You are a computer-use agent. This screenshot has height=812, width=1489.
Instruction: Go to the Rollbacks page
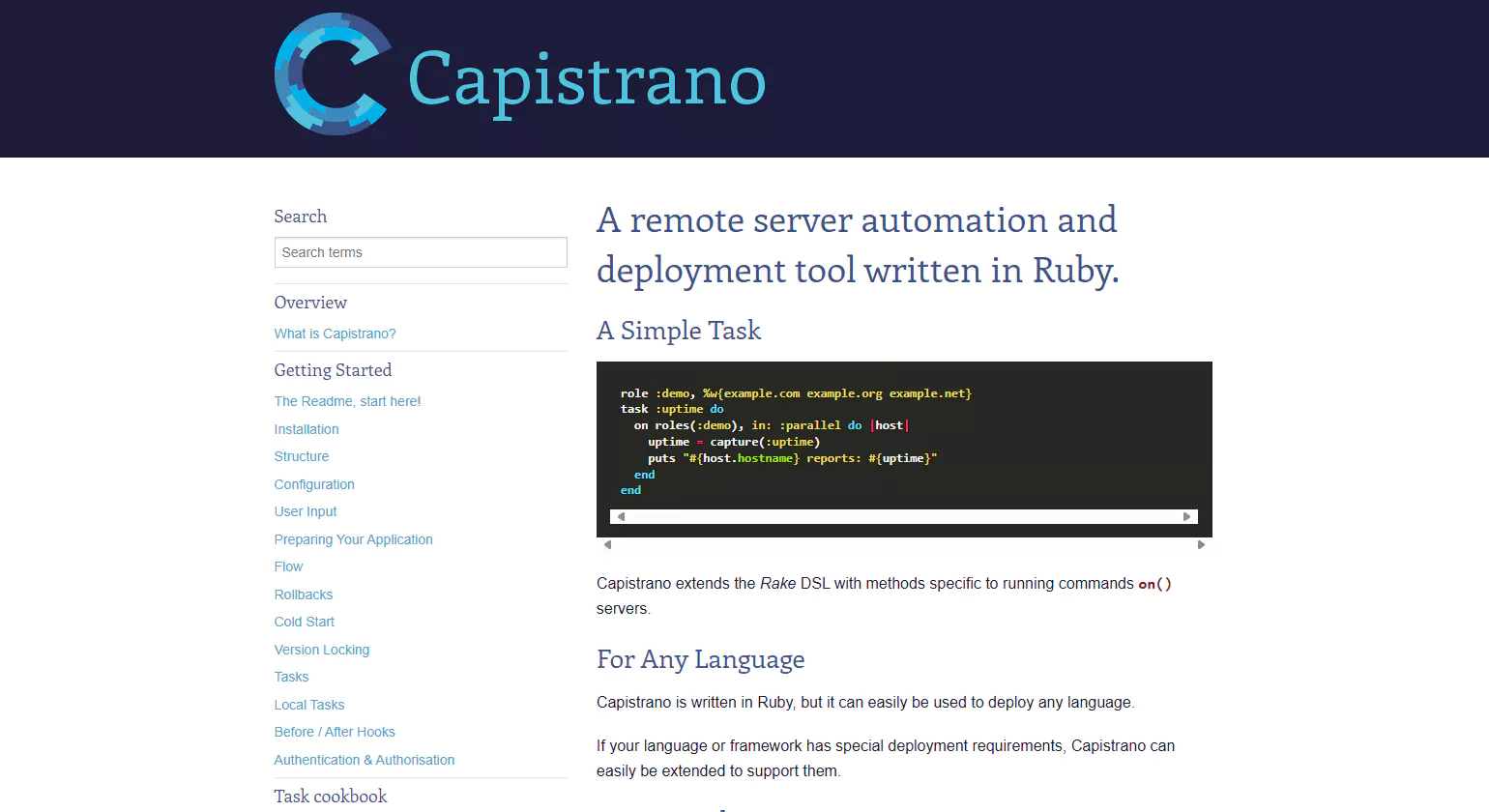click(x=304, y=594)
